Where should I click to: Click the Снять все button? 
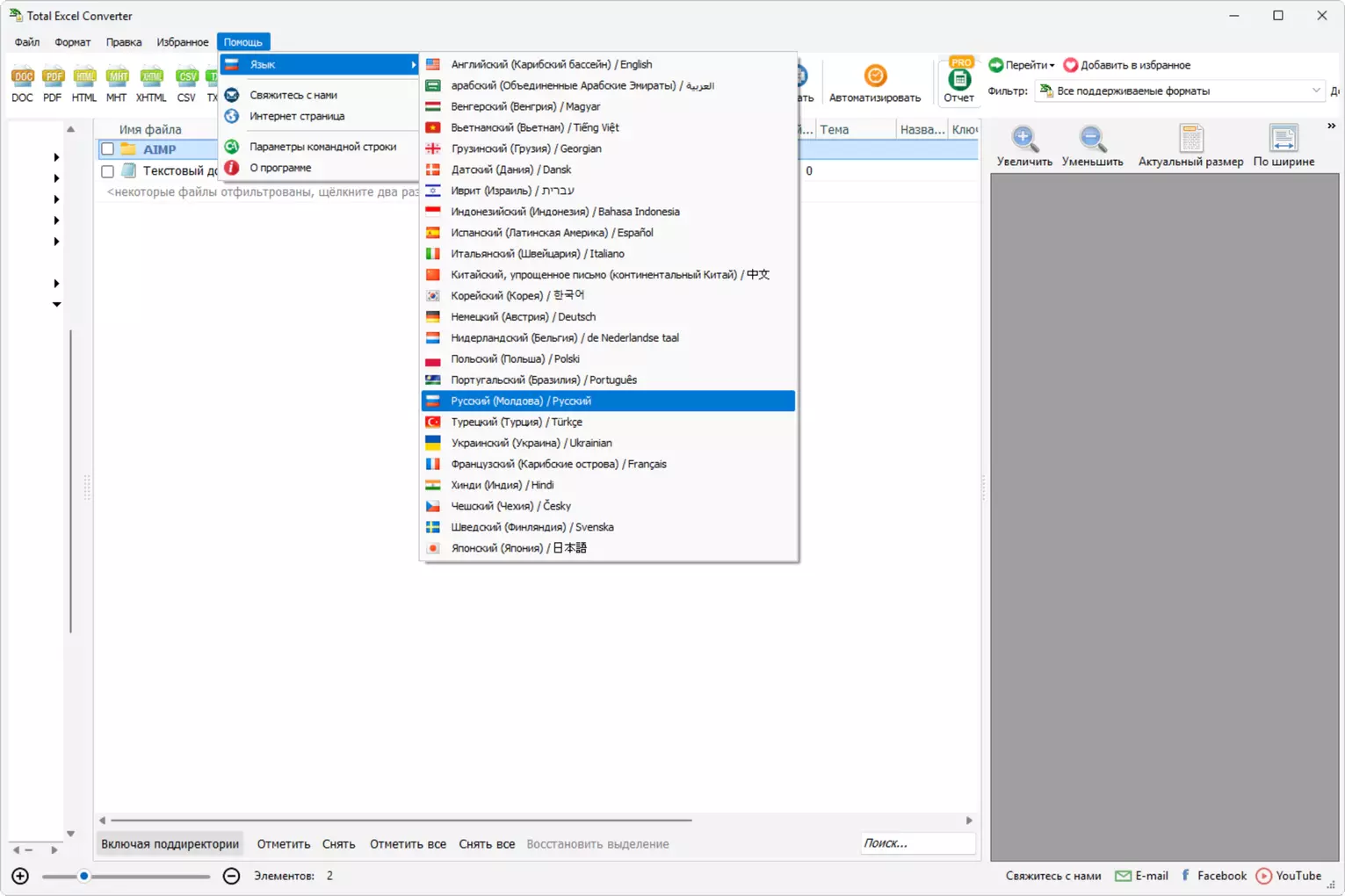coord(487,844)
